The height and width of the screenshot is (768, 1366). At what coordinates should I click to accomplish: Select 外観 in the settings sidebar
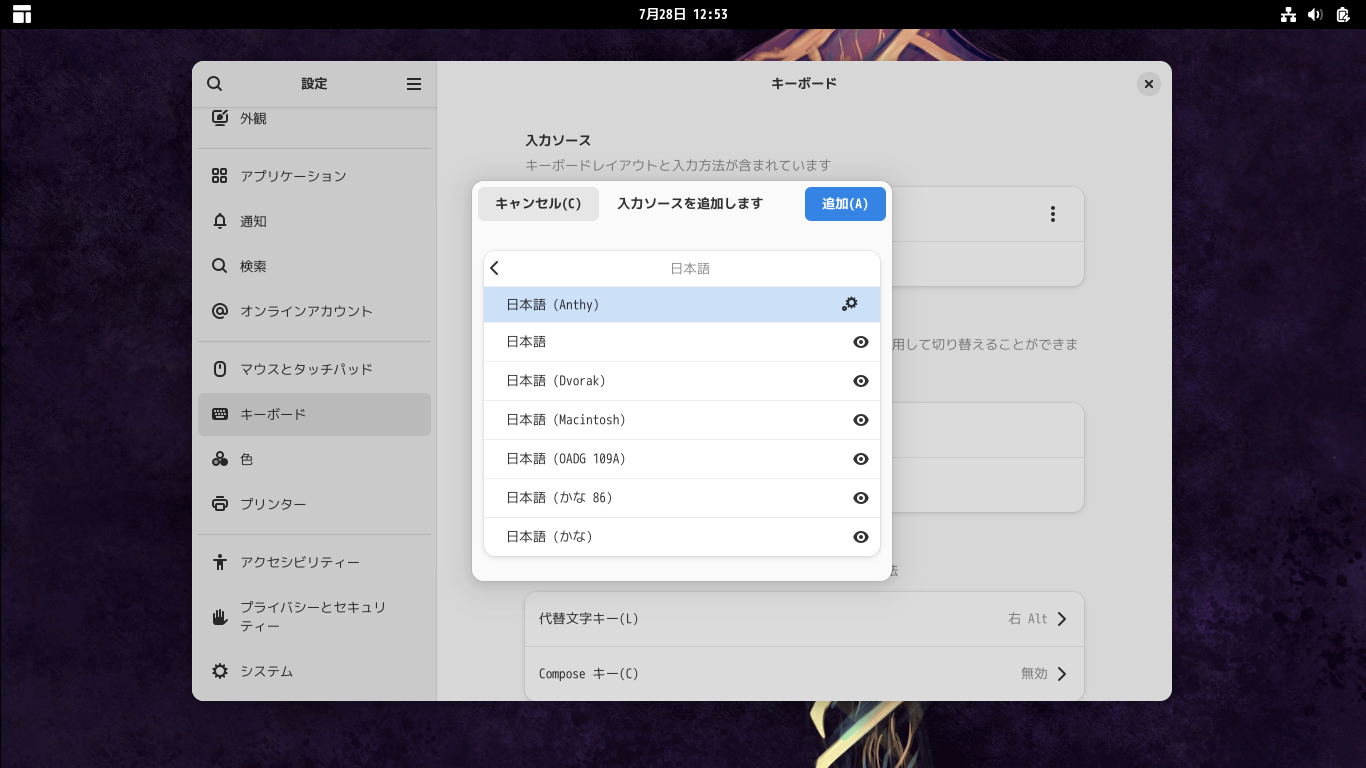(314, 118)
